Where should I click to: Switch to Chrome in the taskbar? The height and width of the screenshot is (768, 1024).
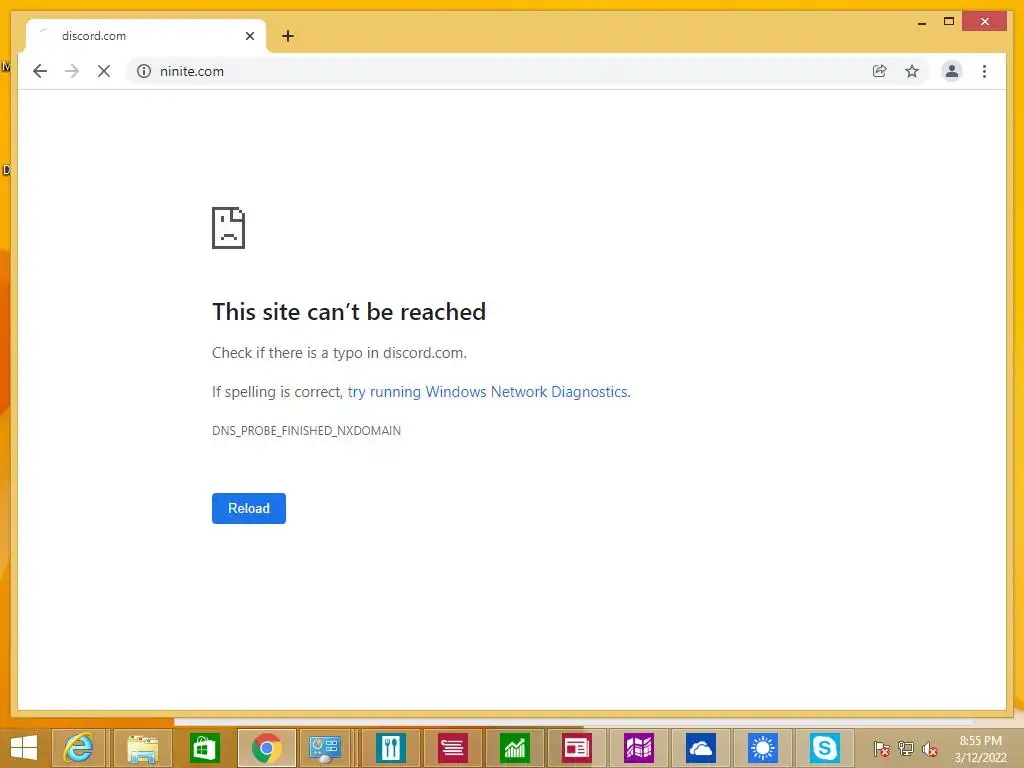(x=266, y=748)
